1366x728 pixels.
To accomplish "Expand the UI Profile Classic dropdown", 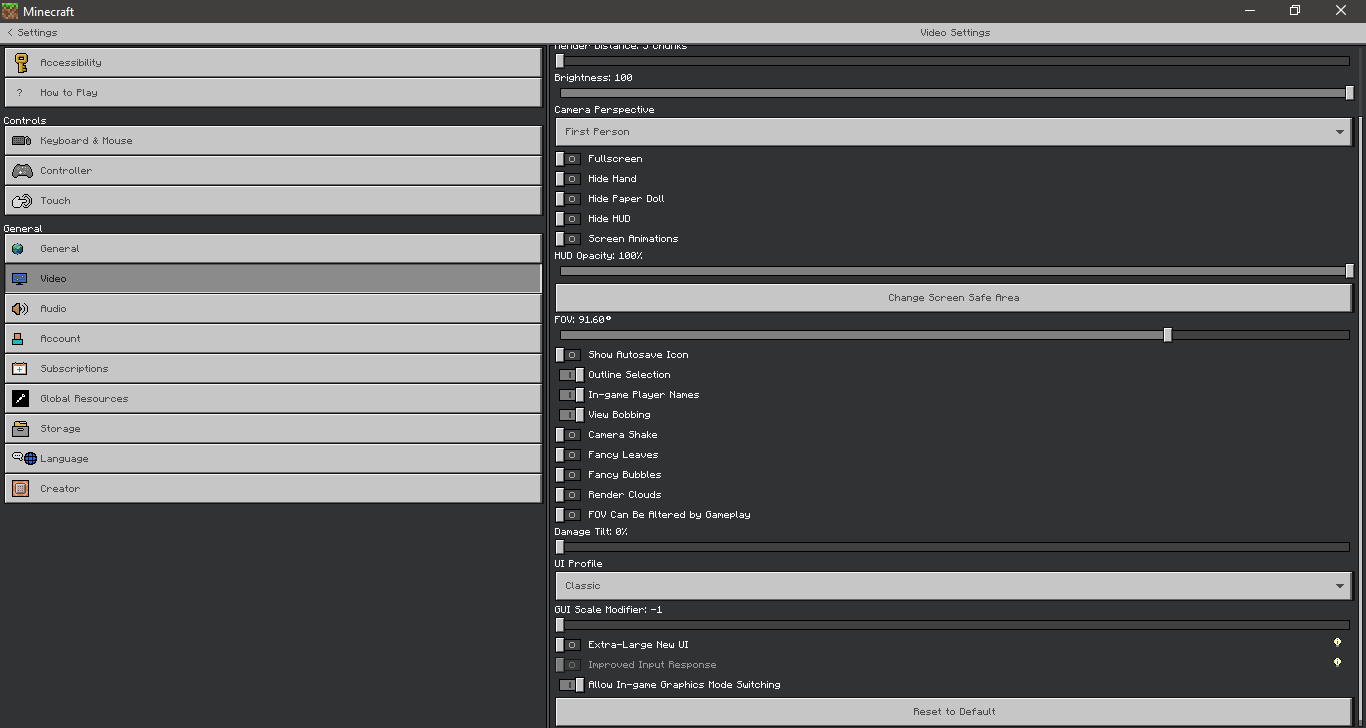I will point(953,586).
